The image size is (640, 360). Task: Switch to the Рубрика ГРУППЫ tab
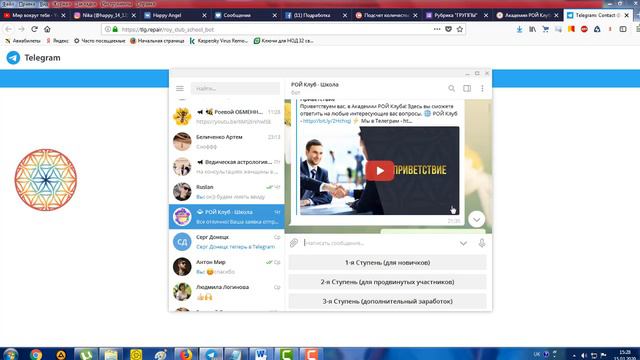[x=456, y=15]
